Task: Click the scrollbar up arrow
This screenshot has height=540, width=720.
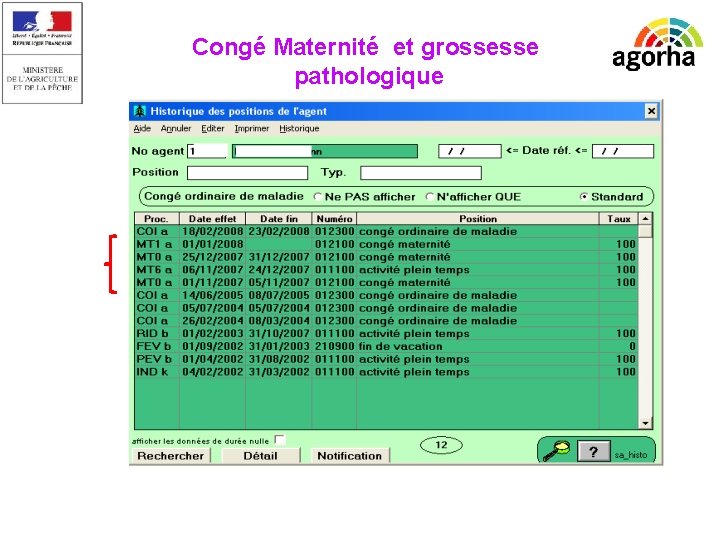Action: point(645,219)
